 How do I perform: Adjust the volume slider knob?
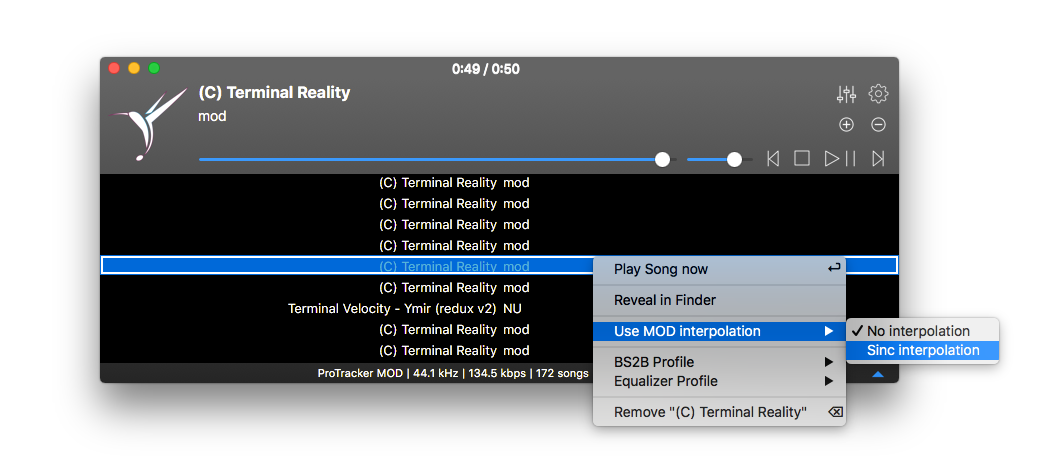point(735,160)
